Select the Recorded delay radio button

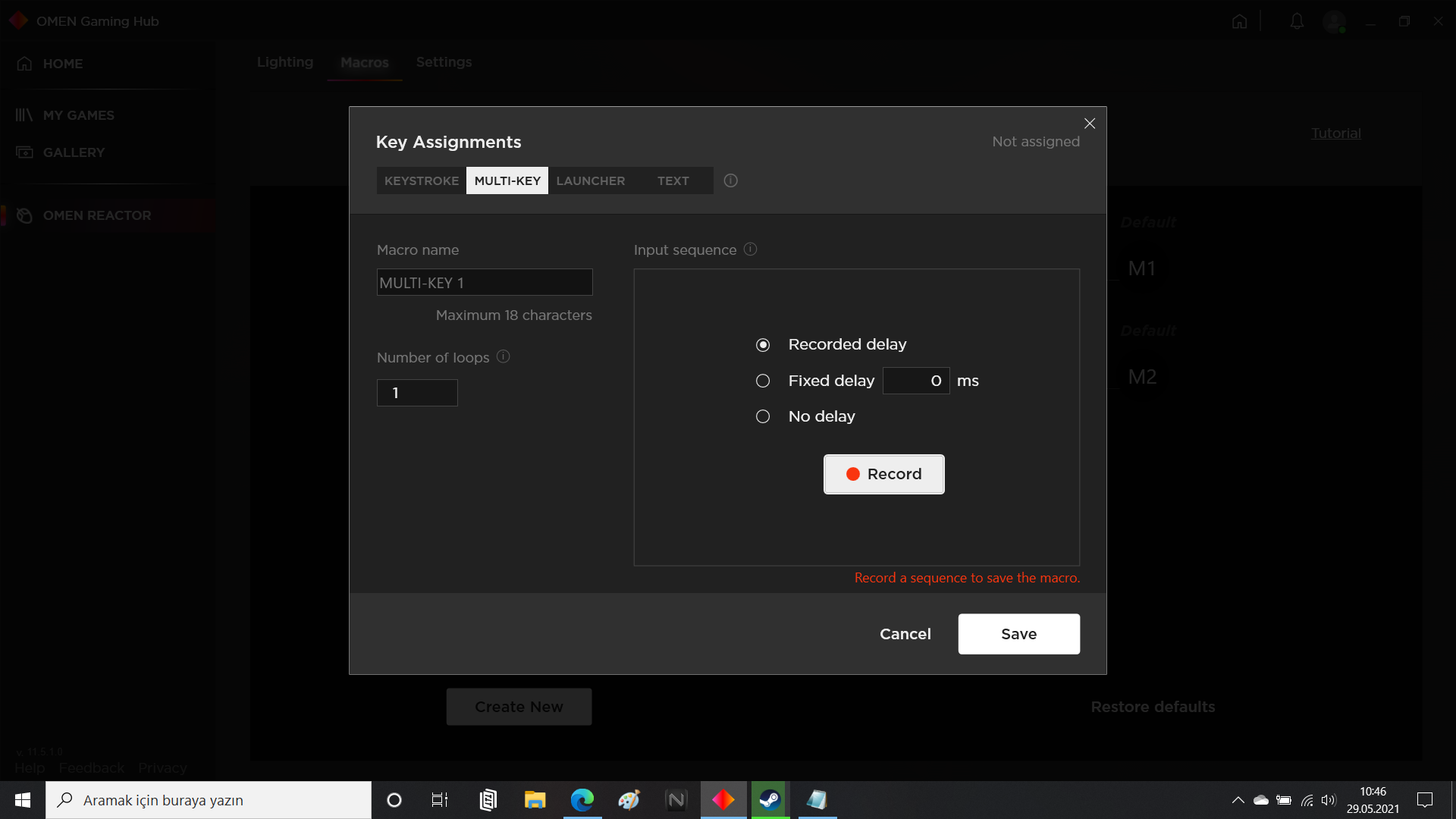pyautogui.click(x=763, y=344)
